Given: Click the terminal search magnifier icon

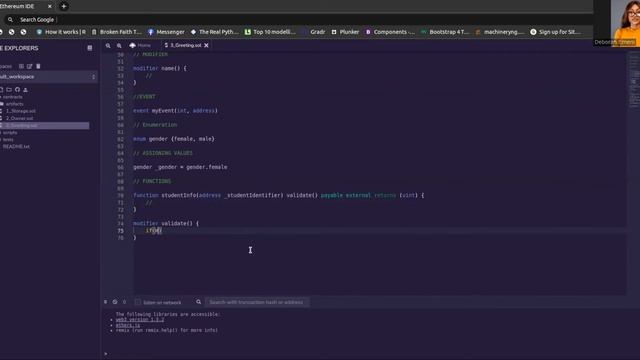Looking at the screenshot, I should [x=198, y=302].
